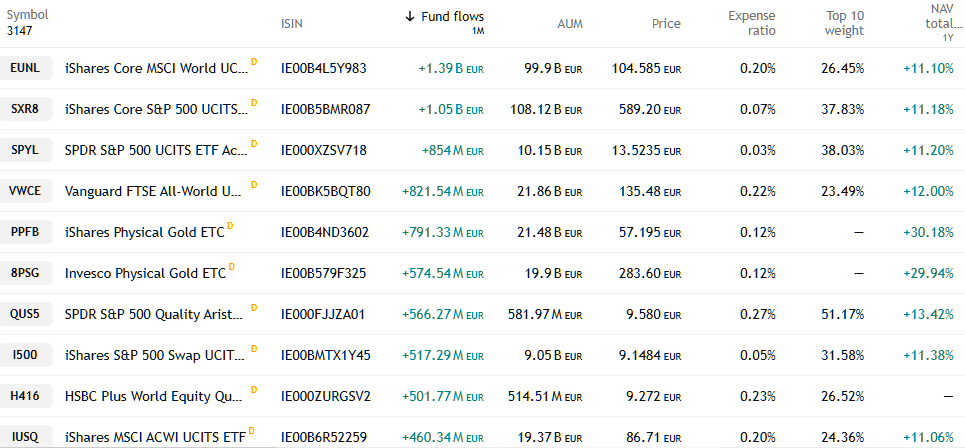Open the VWCE ticker badge
The height and width of the screenshot is (448, 965).
point(26,191)
